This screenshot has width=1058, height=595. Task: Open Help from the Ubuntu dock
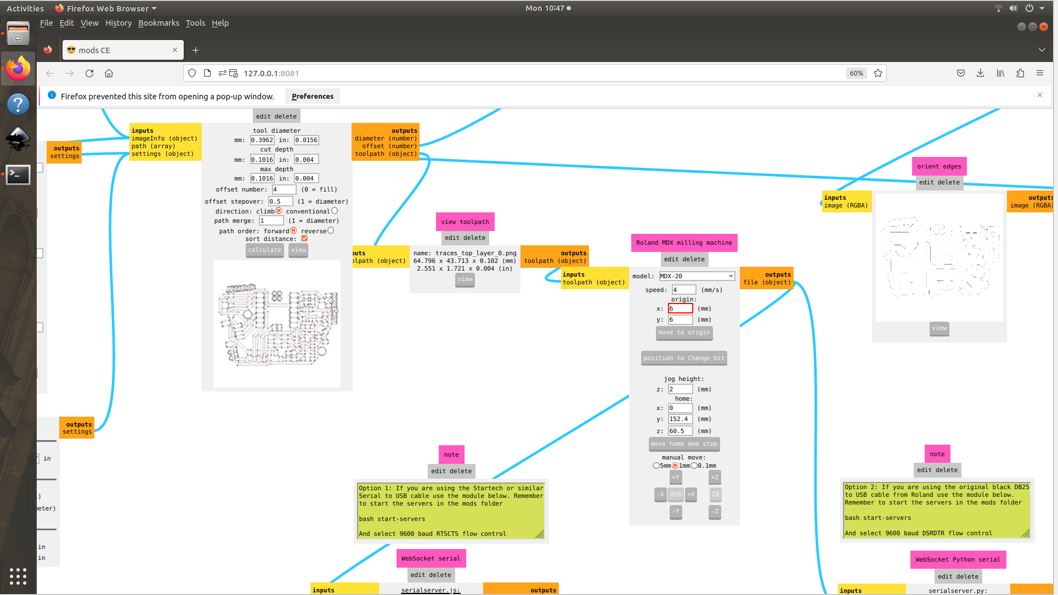pos(18,104)
